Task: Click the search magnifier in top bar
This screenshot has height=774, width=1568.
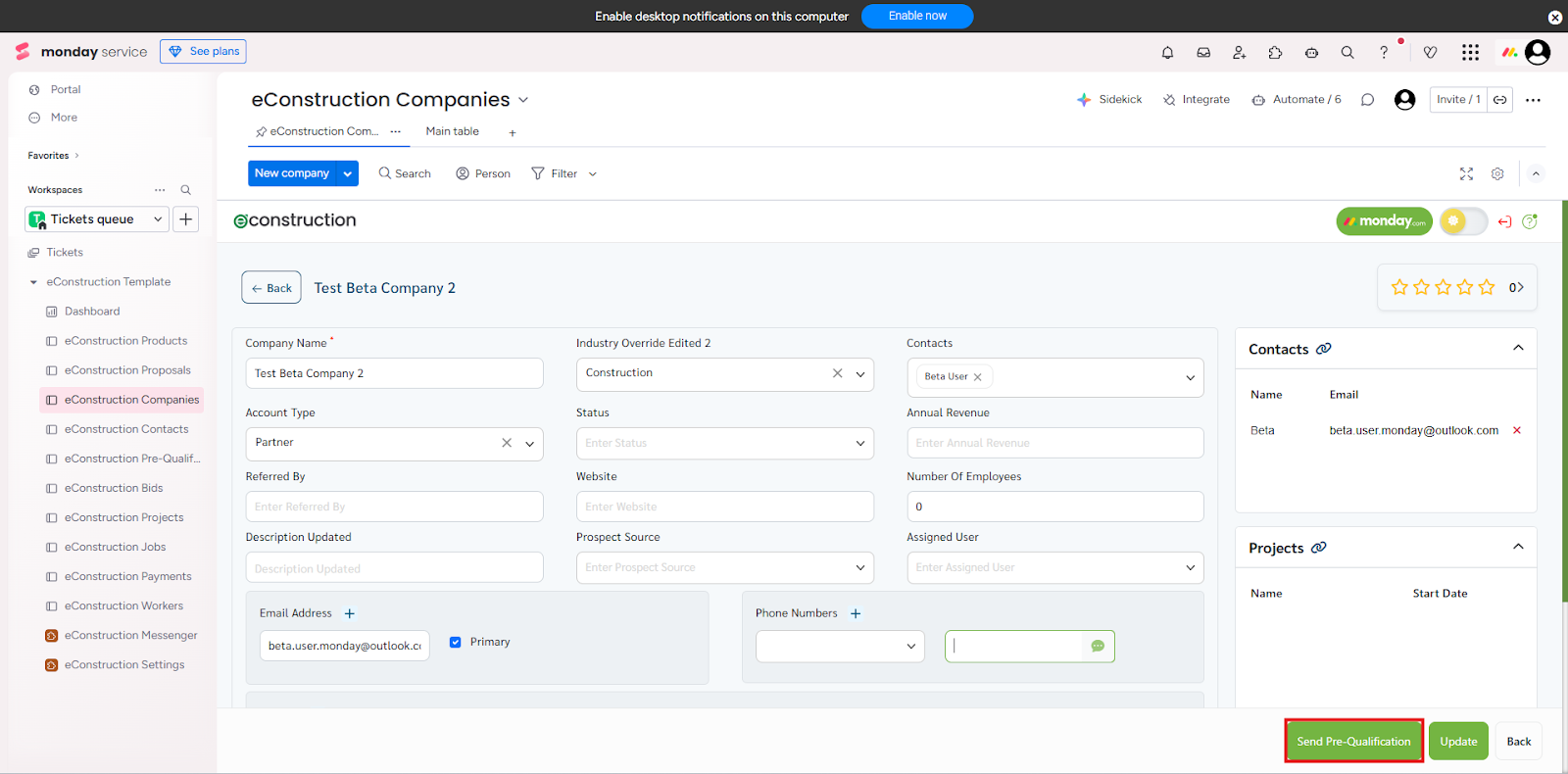Action: [x=1347, y=53]
